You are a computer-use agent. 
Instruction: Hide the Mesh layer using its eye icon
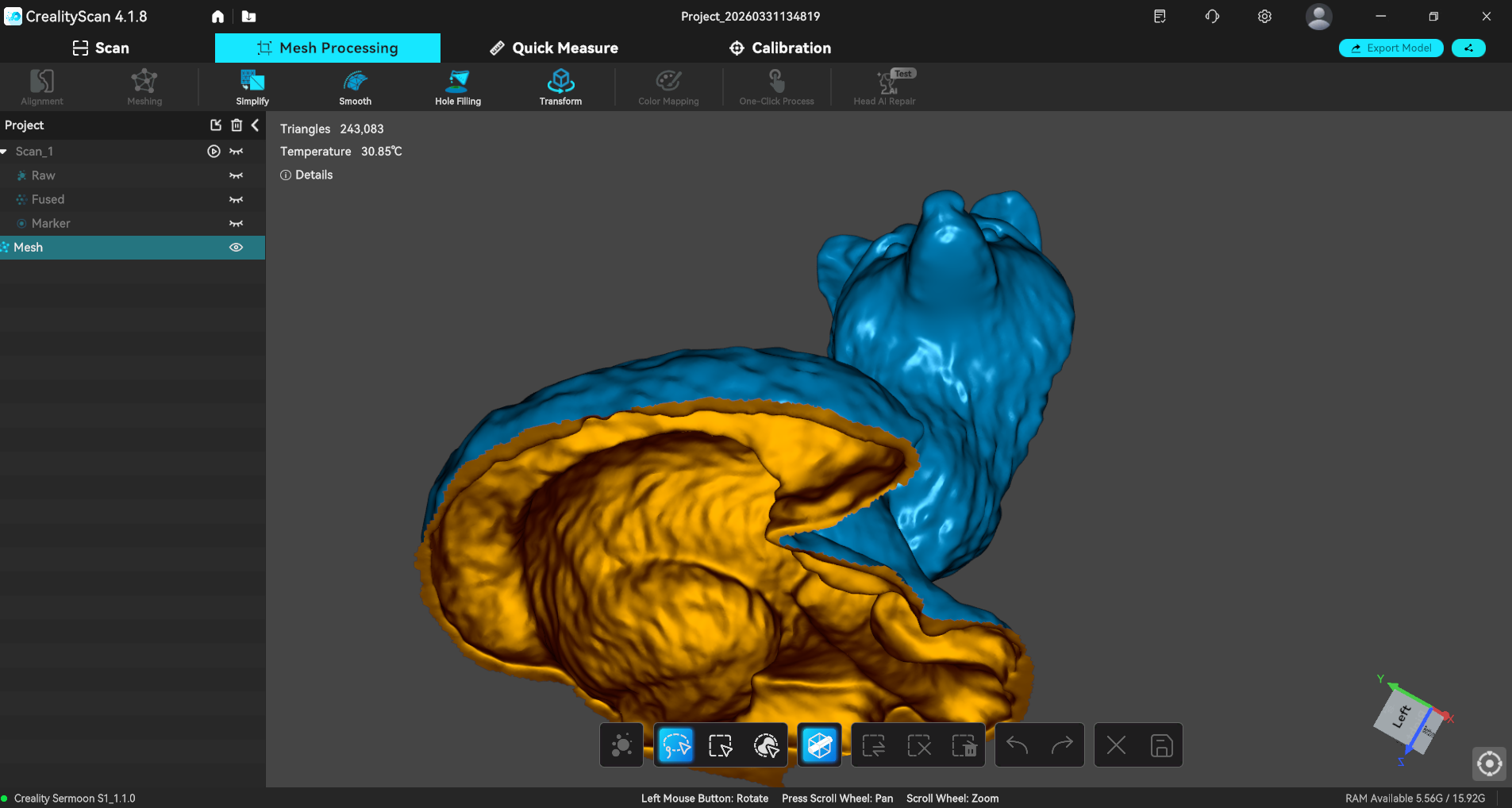tap(236, 248)
